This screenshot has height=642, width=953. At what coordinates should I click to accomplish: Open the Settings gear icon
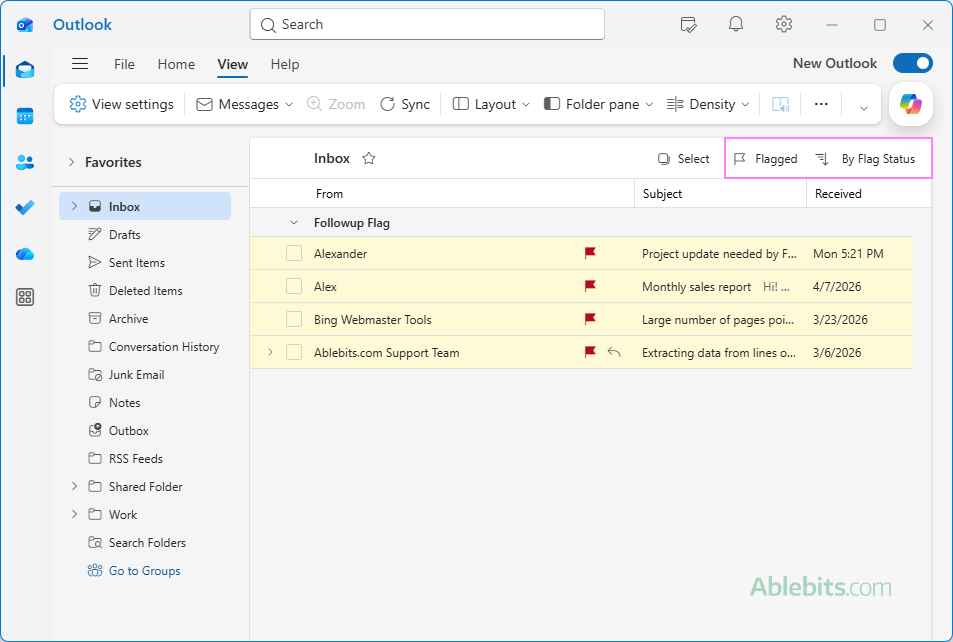coord(784,24)
